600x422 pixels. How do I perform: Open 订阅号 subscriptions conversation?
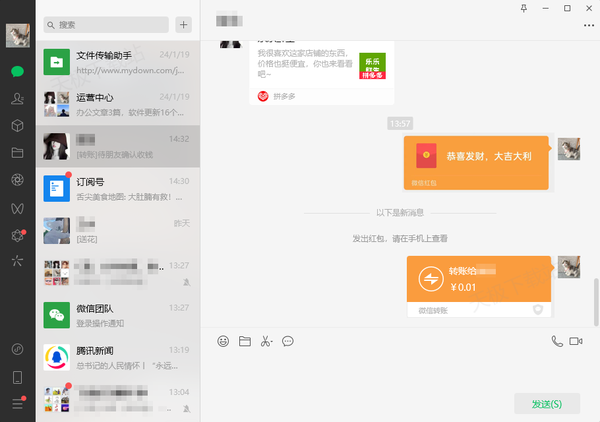pyautogui.click(x=118, y=189)
